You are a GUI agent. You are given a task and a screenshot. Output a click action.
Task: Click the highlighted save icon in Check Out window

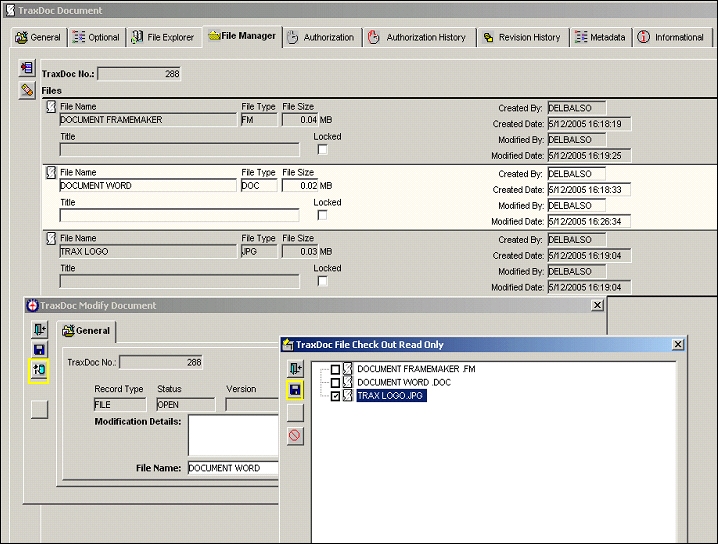295,390
